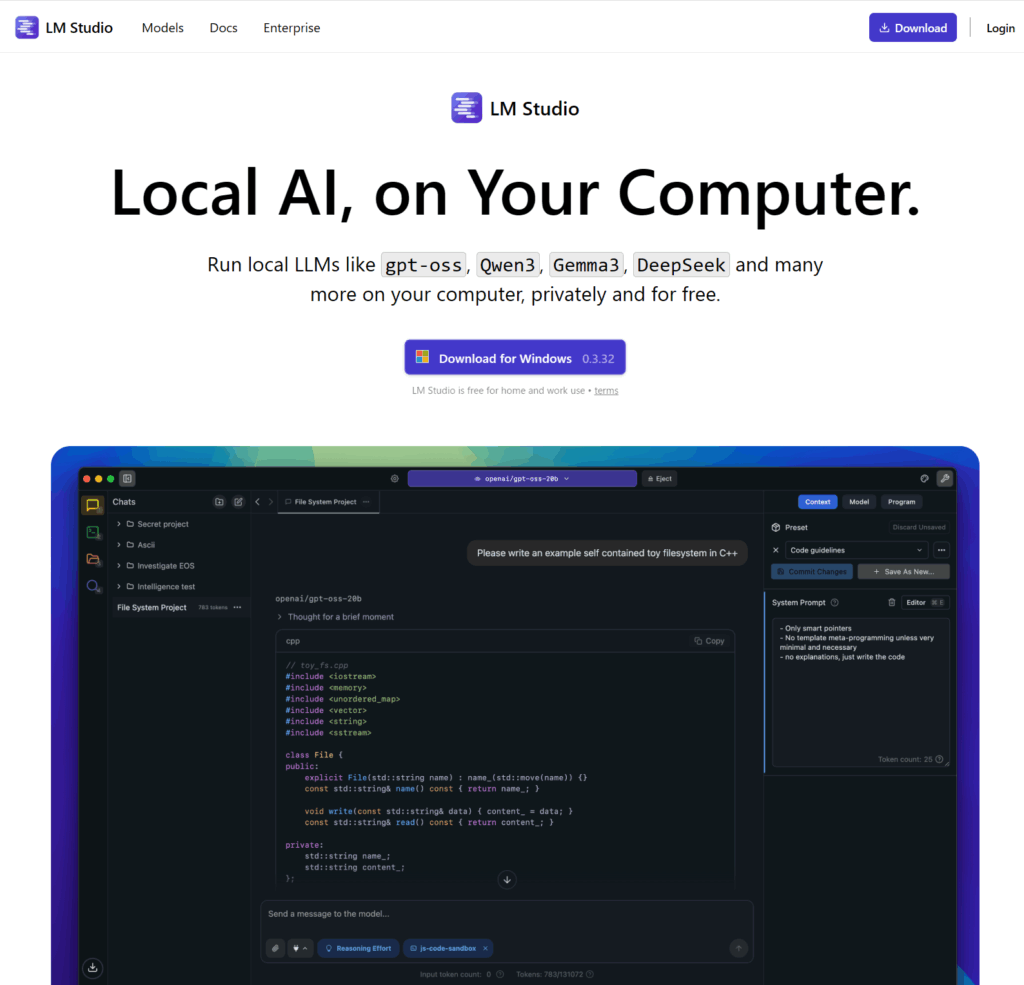Open the Docs page from the navigation bar
The image size is (1024, 985).
coord(223,28)
